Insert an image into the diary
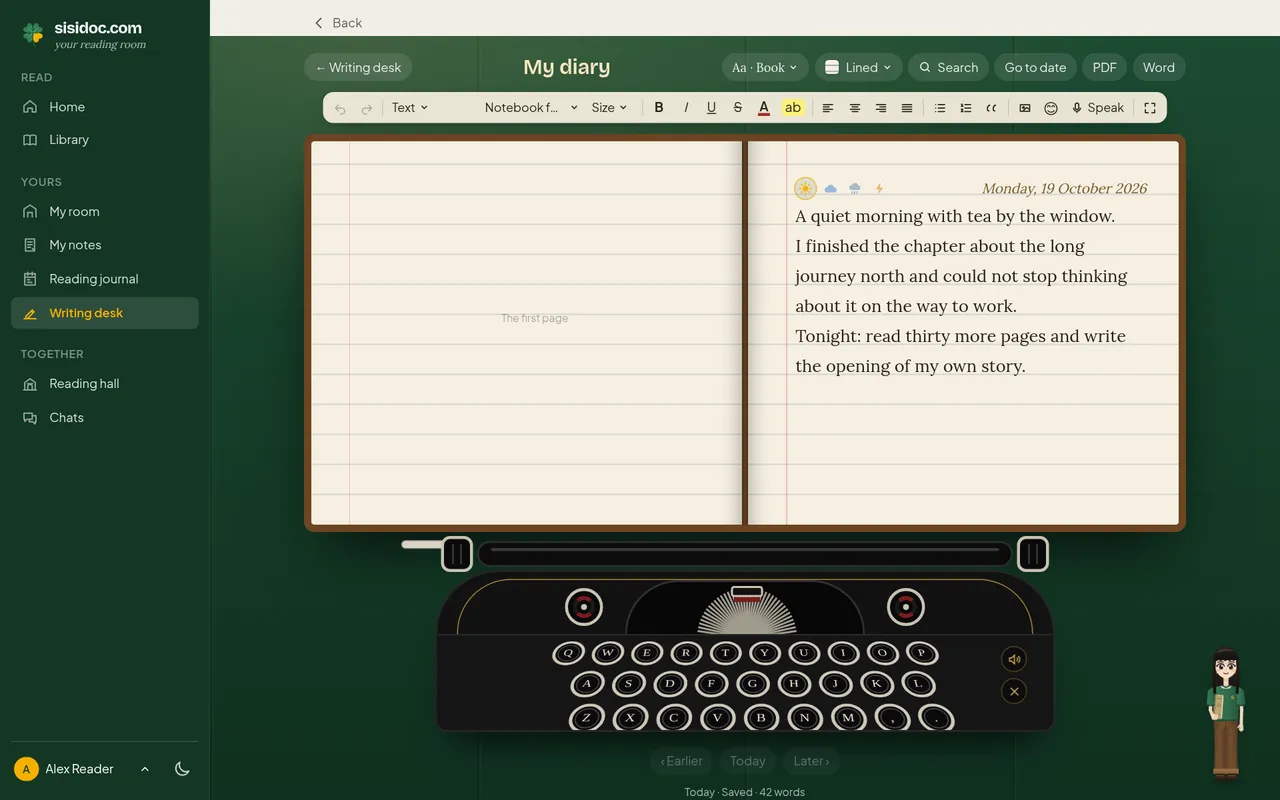1280x800 pixels. (1025, 108)
